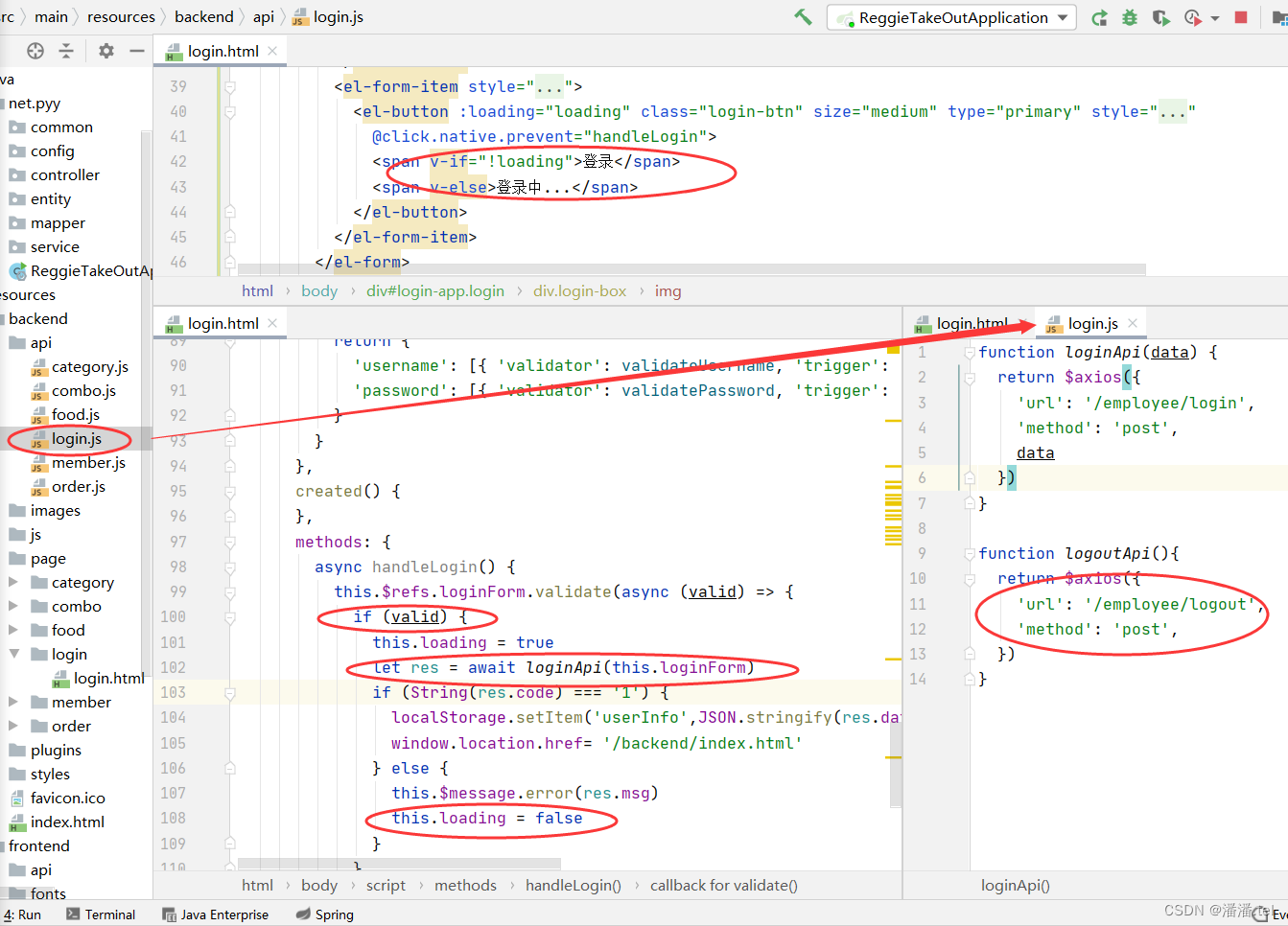This screenshot has width=1288, height=926.
Task: Expand the category folder arrow
Action: tap(13, 582)
